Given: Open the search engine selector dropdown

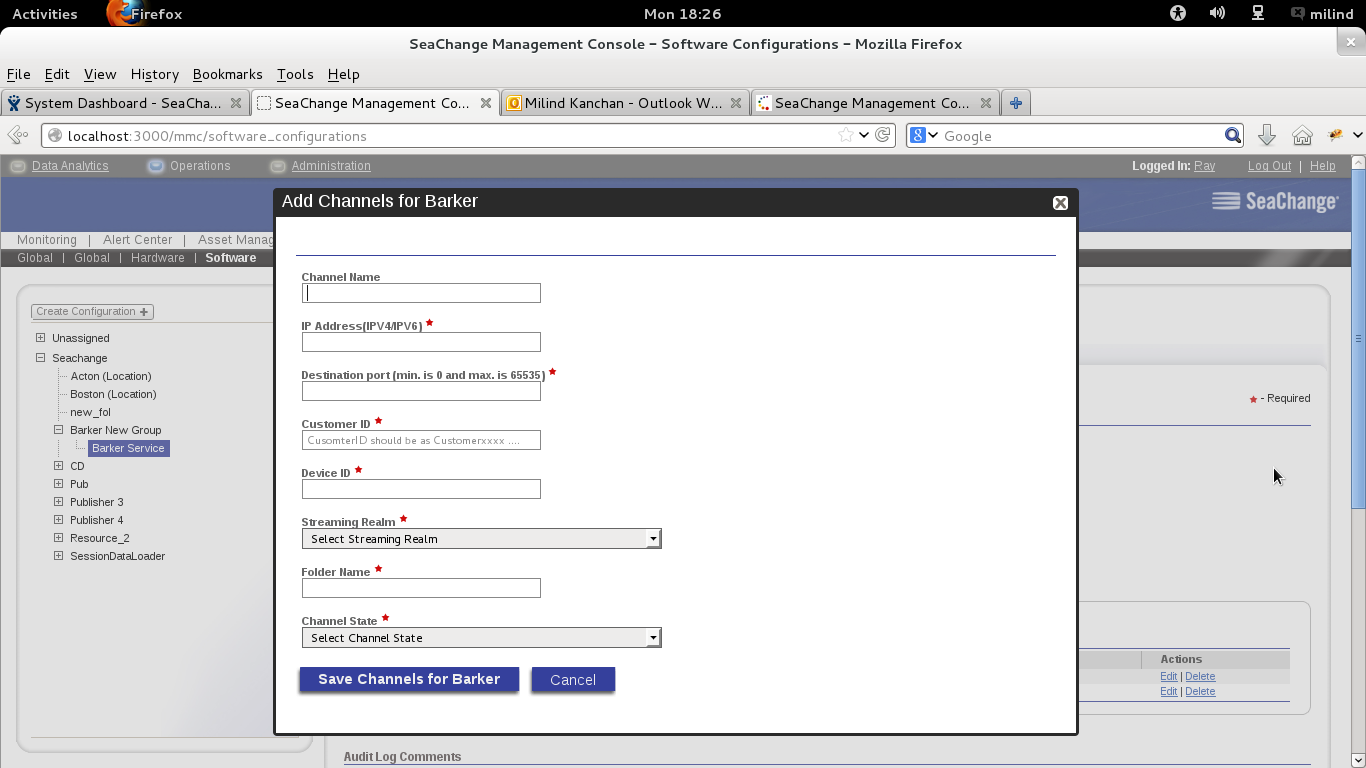Looking at the screenshot, I should pyautogui.click(x=924, y=135).
